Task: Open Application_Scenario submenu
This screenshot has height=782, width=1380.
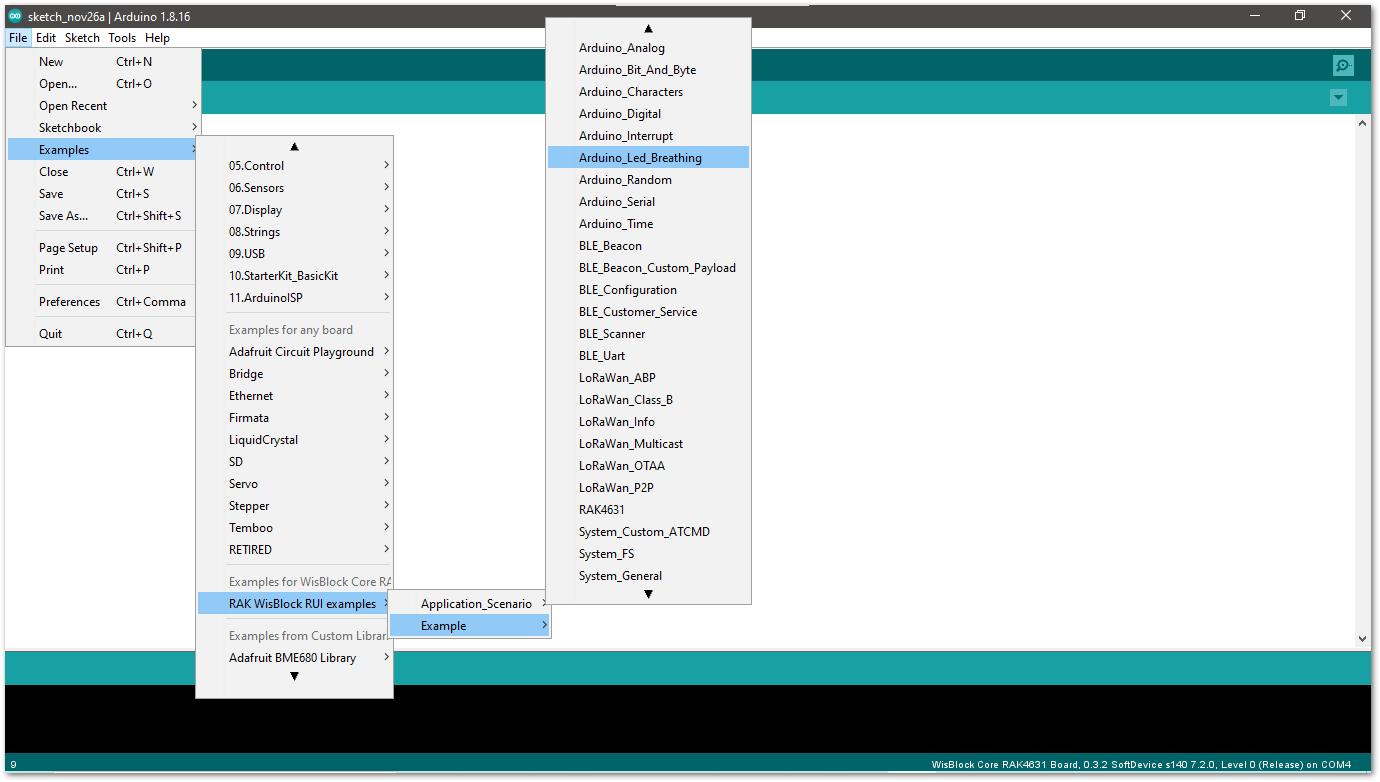Action: (x=469, y=604)
